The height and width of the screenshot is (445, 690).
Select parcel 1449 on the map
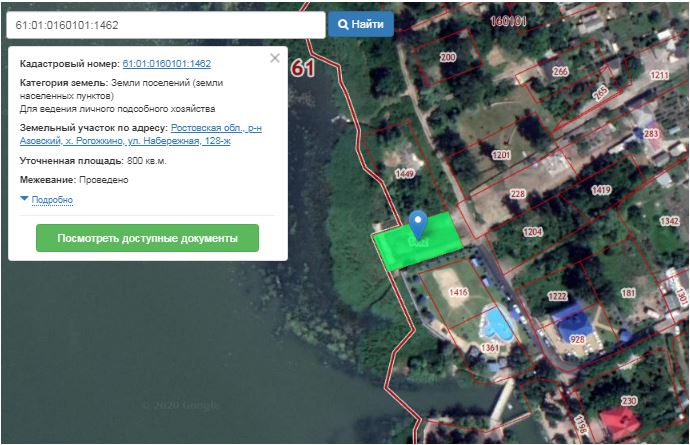coord(404,174)
